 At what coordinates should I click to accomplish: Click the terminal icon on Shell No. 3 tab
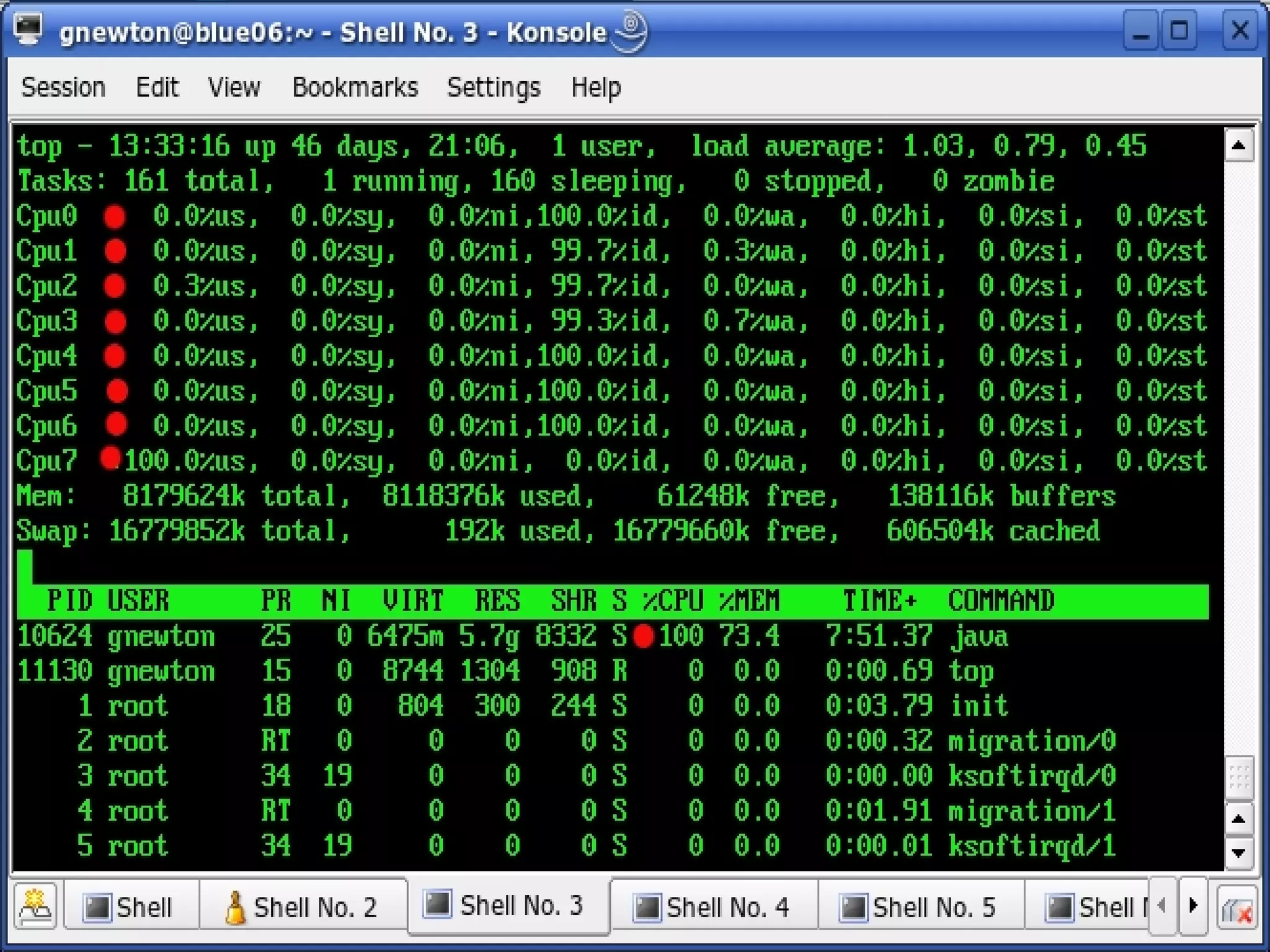click(438, 904)
